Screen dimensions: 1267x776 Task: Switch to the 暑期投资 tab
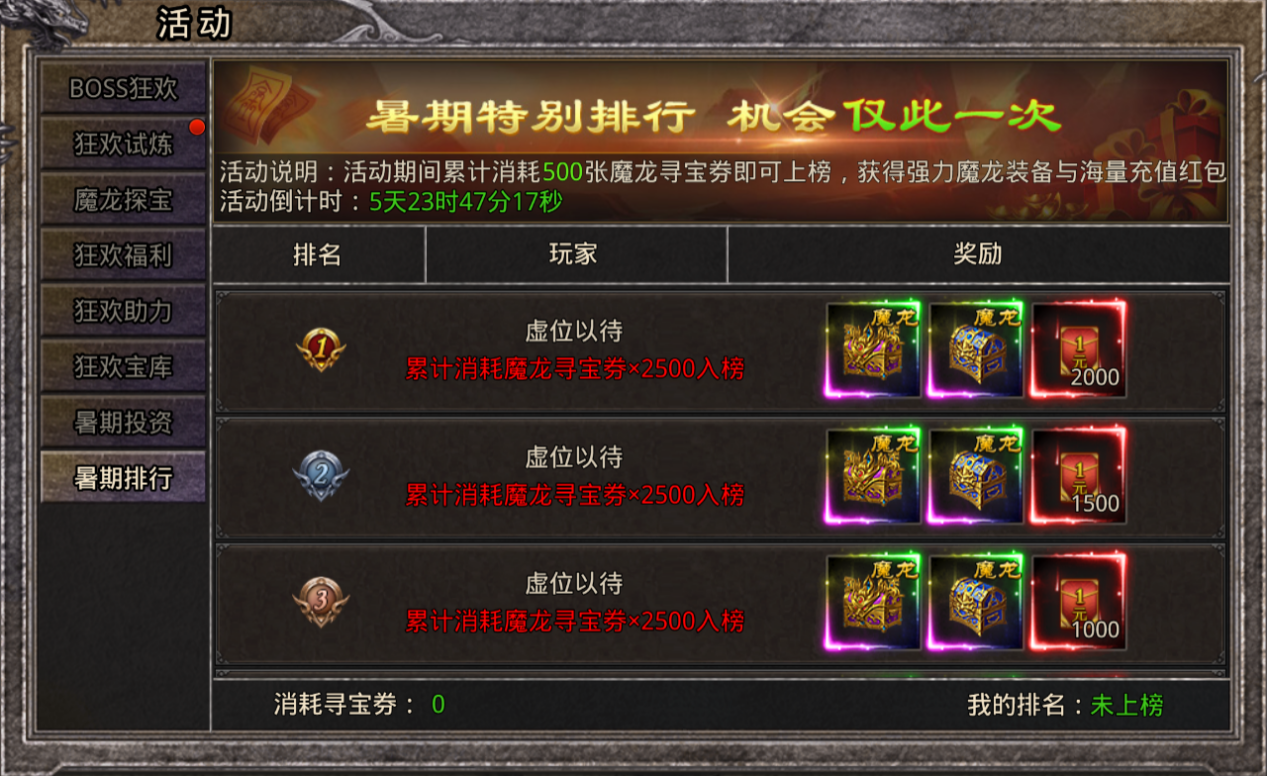123,423
